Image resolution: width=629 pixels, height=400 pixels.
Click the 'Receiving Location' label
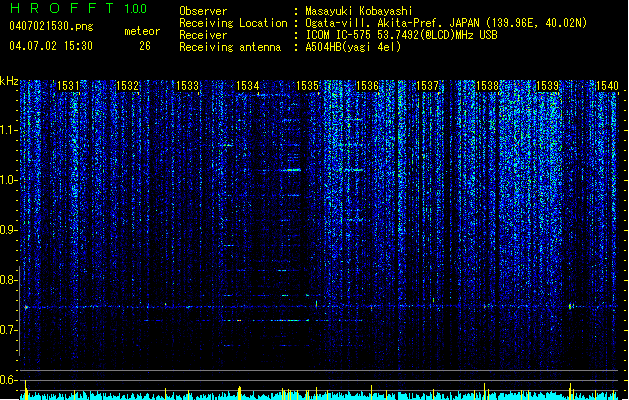(233, 23)
